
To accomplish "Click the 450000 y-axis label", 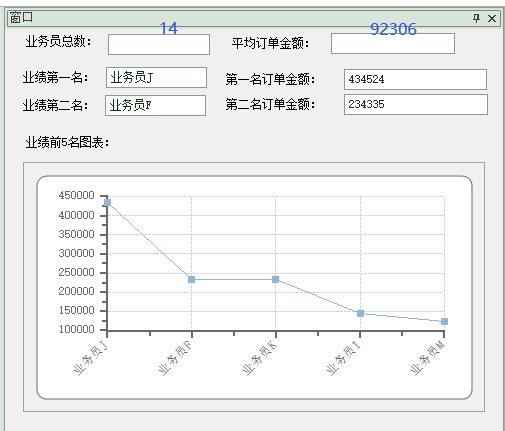I will [76, 195].
